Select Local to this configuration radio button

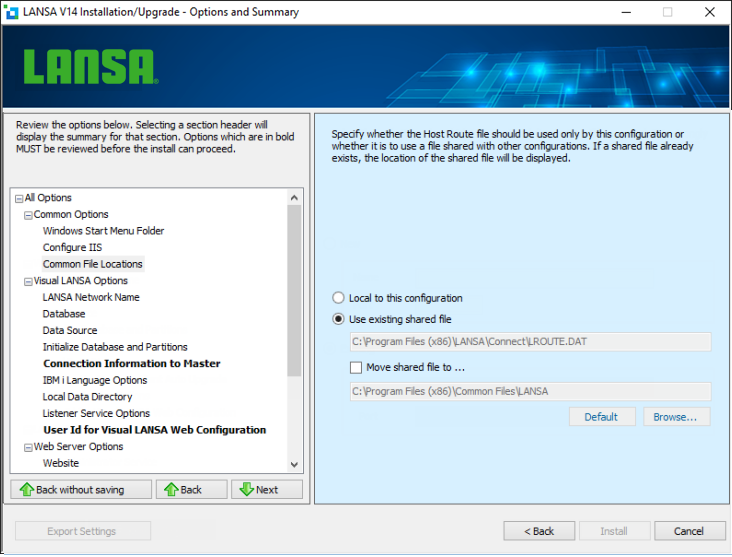point(338,297)
